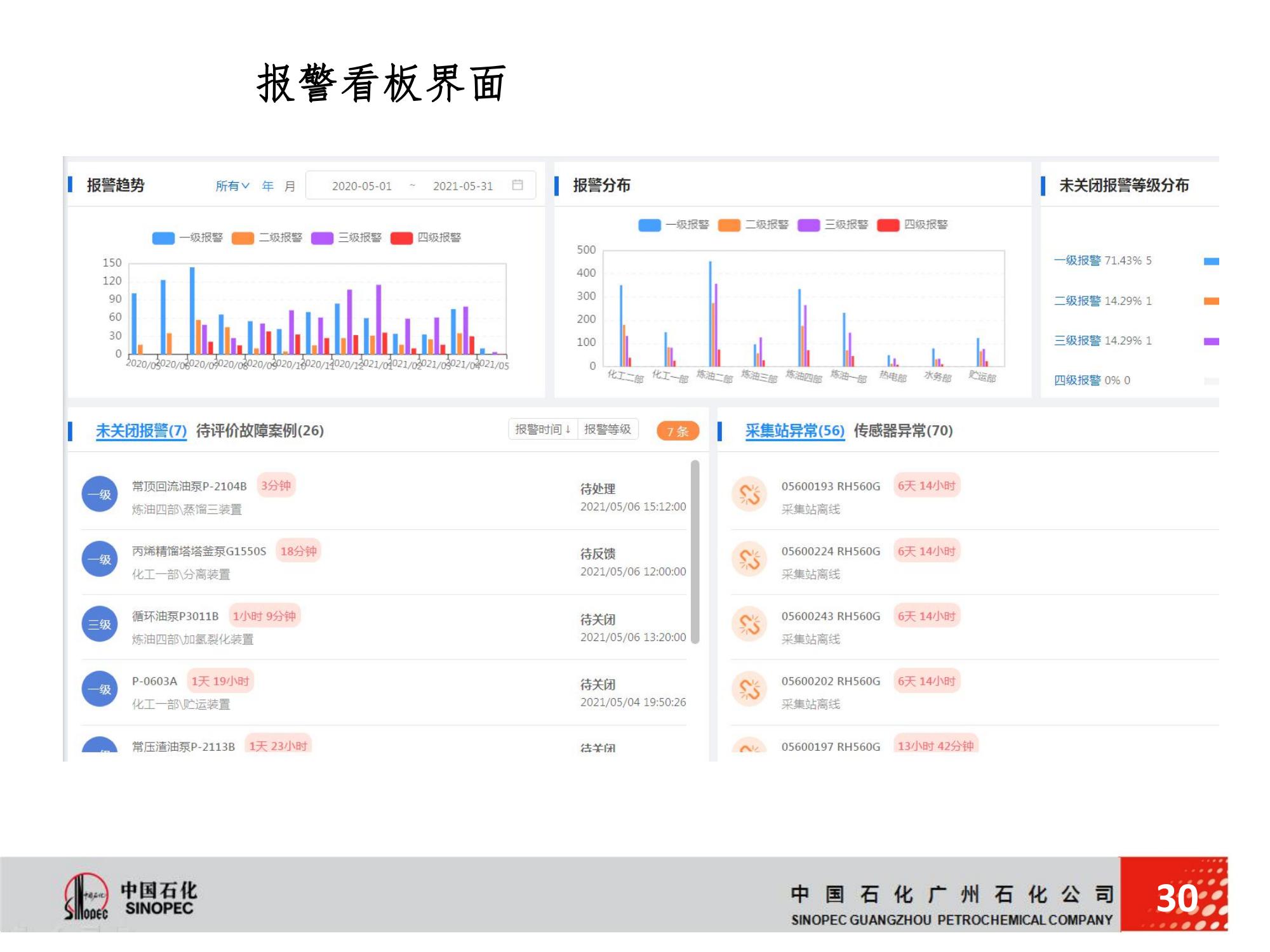Click offline link icon for station 05600243
Image resolution: width=1270 pixels, height=952 pixels.
coord(749,624)
